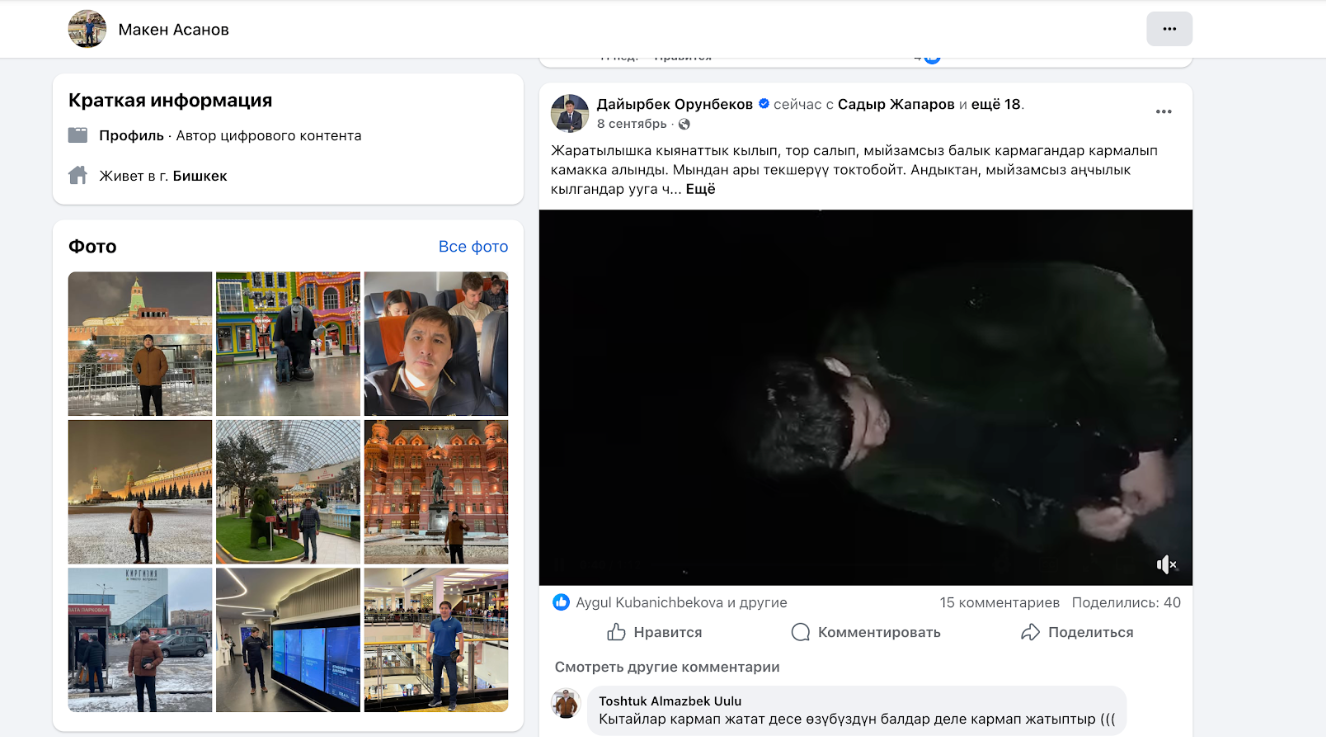
Task: Like the post with Нравится button
Action: [654, 632]
